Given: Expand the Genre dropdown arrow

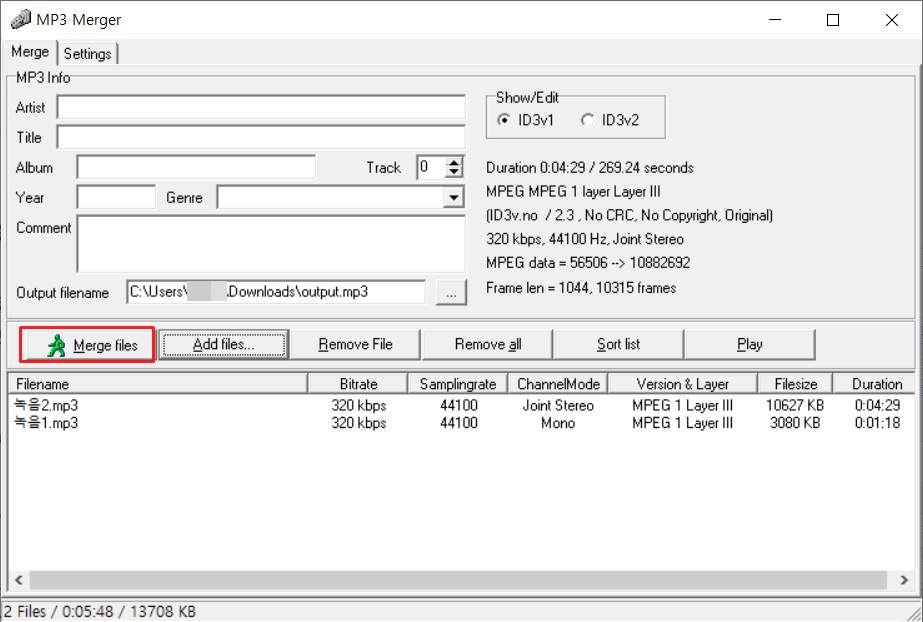Looking at the screenshot, I should [x=453, y=198].
